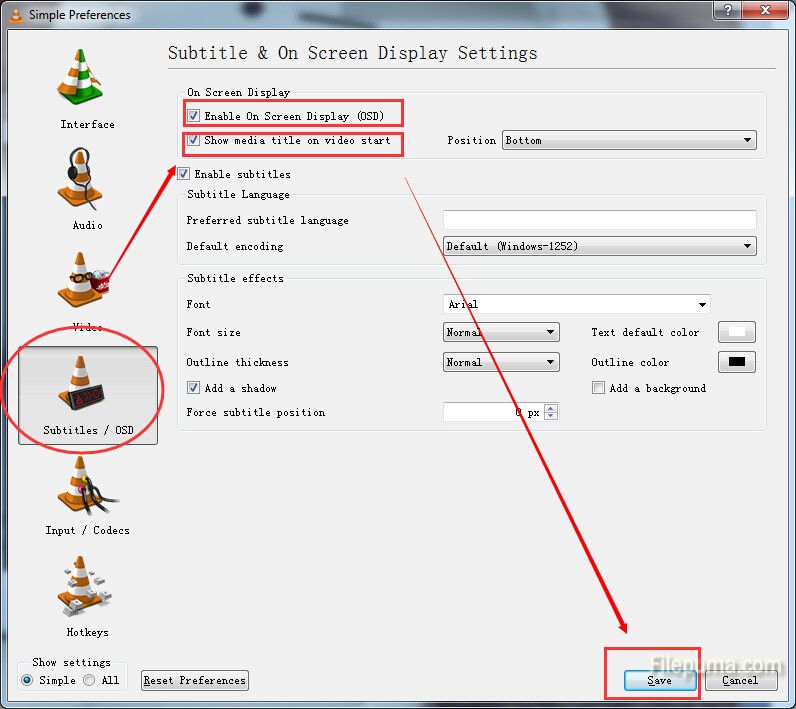Pick the black Outline color swatch

[737, 362]
